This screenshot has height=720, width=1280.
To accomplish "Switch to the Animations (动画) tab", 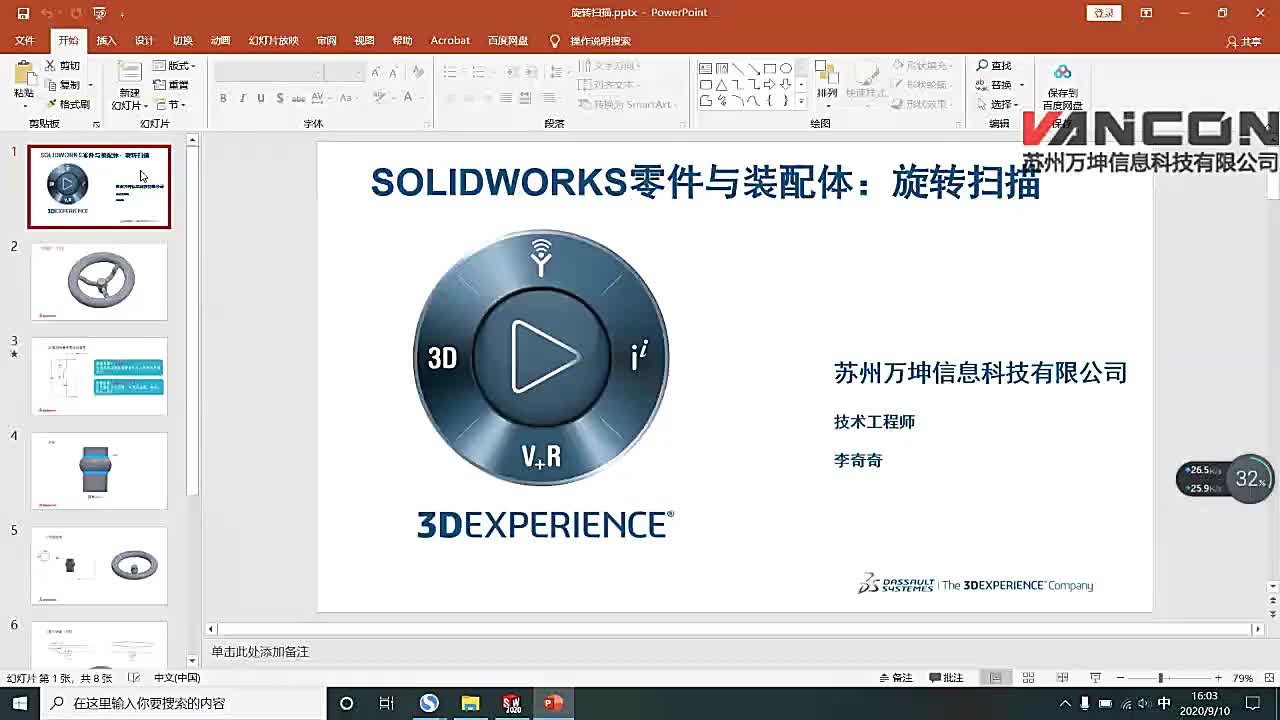I will pyautogui.click(x=220, y=41).
